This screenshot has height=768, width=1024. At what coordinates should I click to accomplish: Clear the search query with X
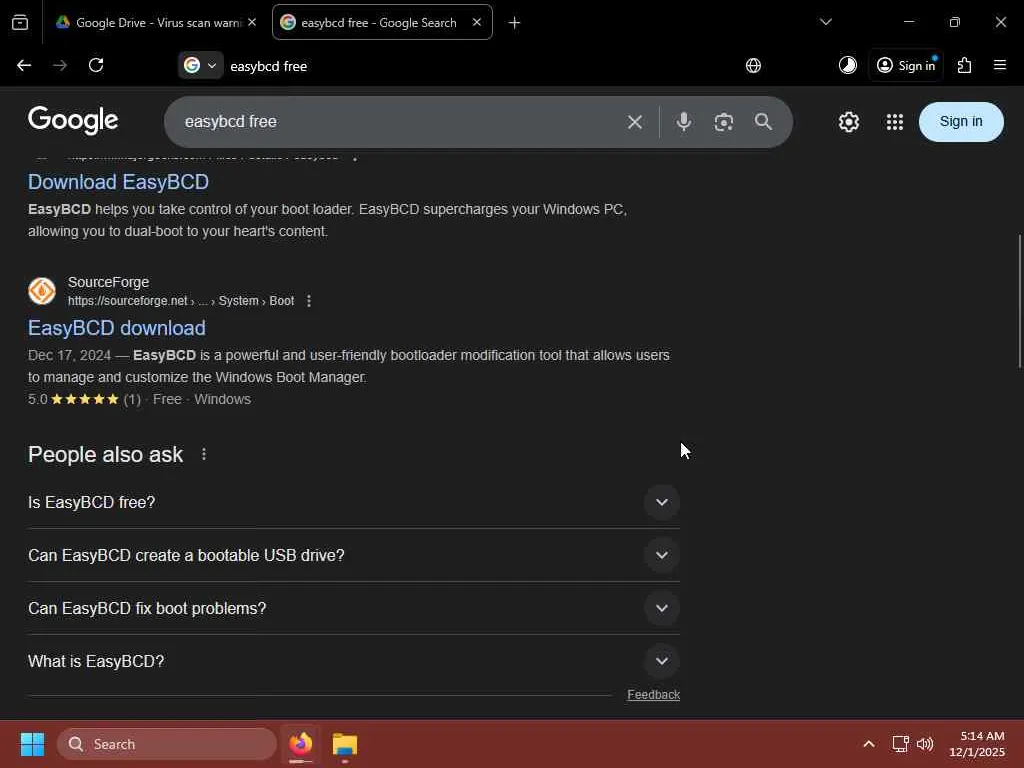coord(635,122)
